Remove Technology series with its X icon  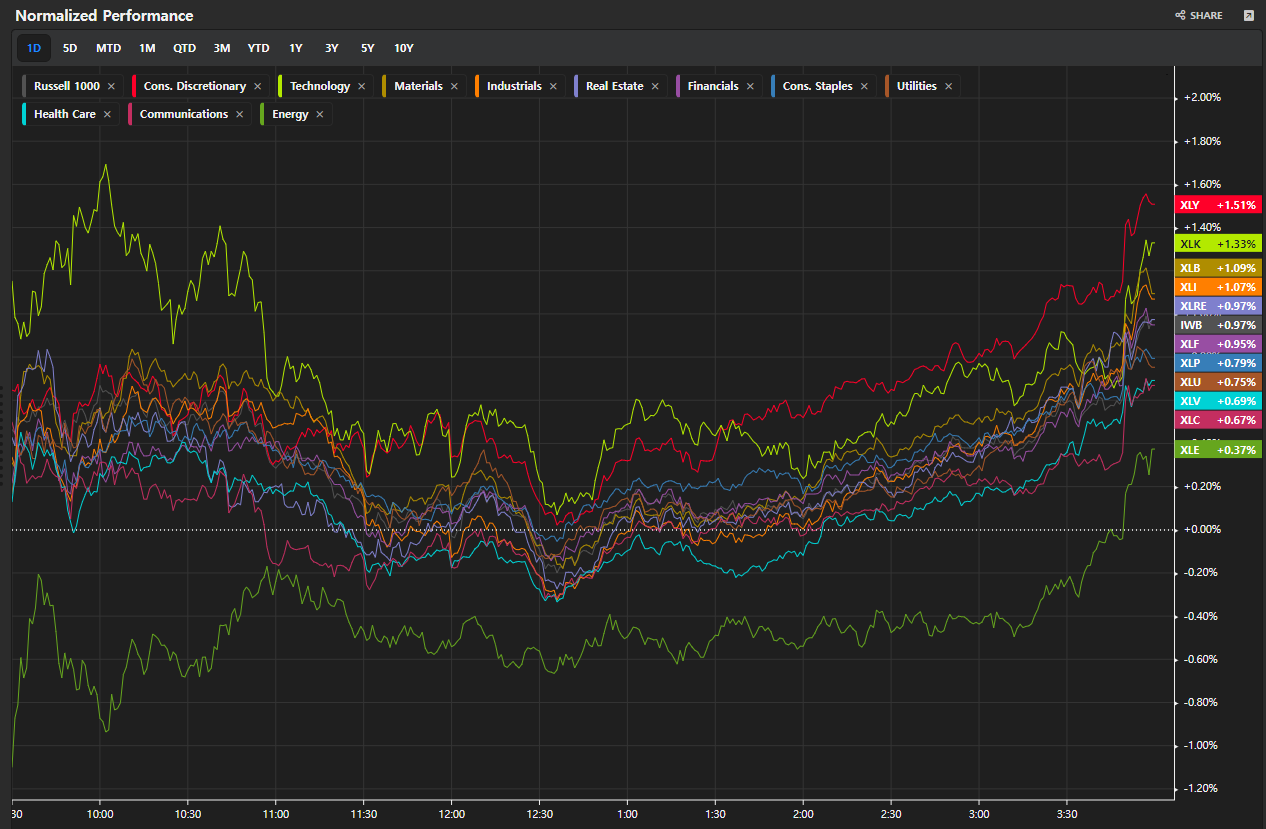pos(362,86)
